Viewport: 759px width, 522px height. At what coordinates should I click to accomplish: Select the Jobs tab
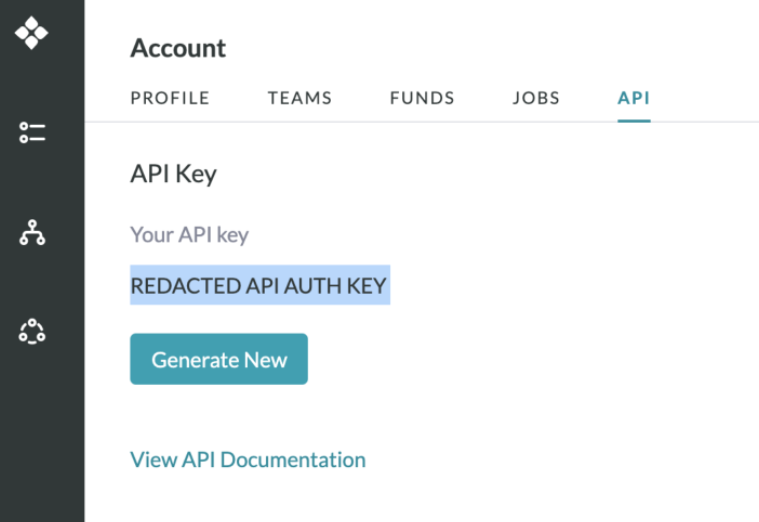click(x=536, y=98)
